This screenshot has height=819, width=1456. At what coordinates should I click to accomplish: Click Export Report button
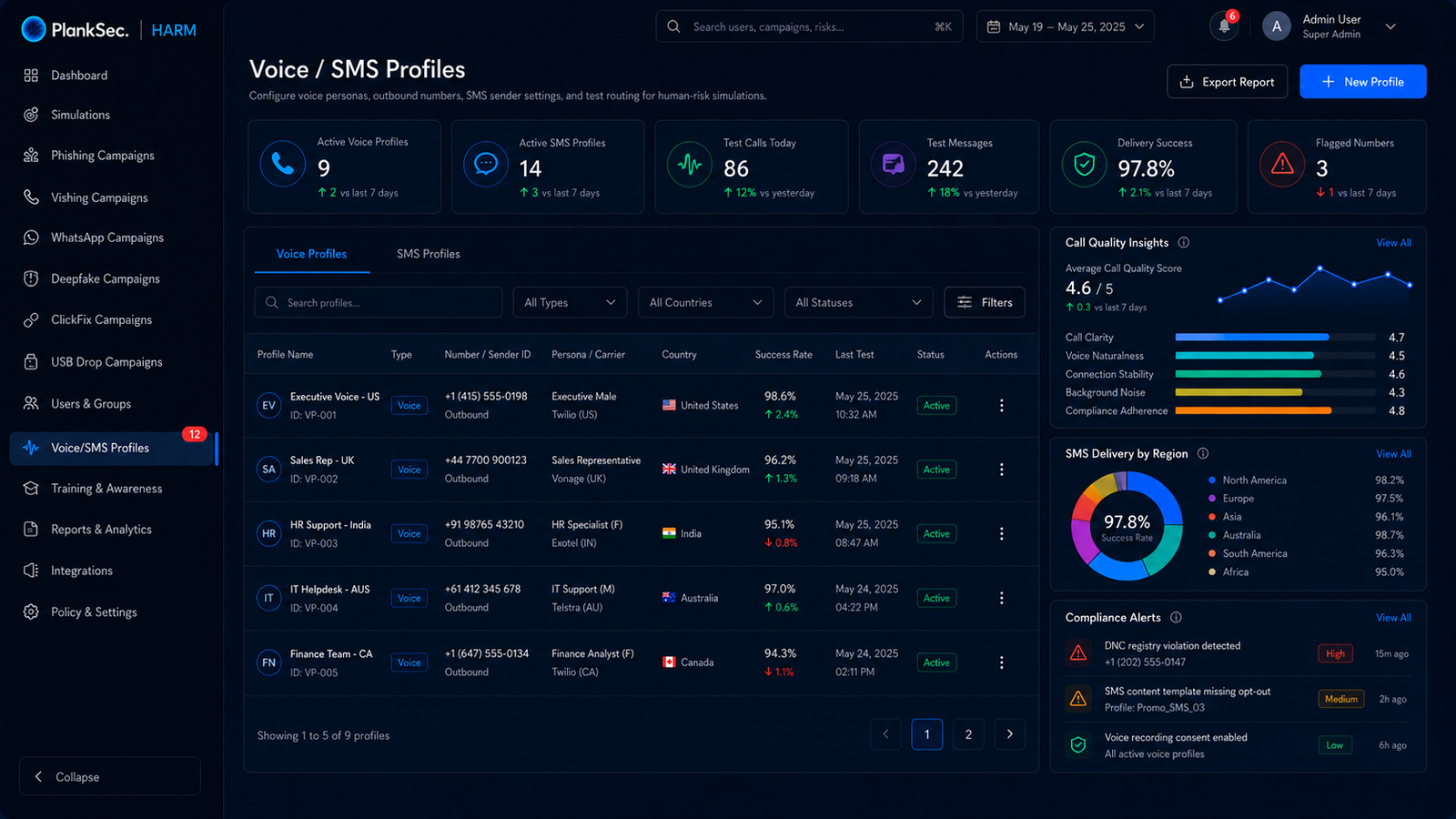1227,82
